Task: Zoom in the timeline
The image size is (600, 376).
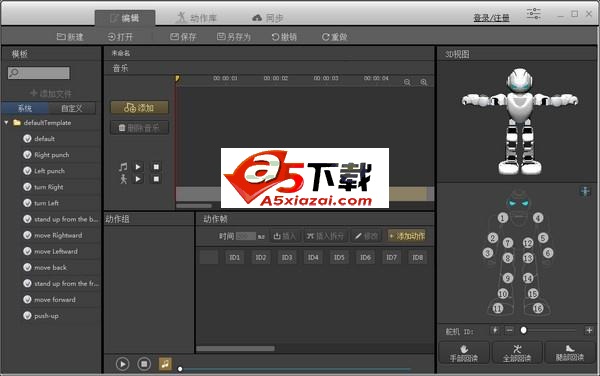Action: click(424, 82)
